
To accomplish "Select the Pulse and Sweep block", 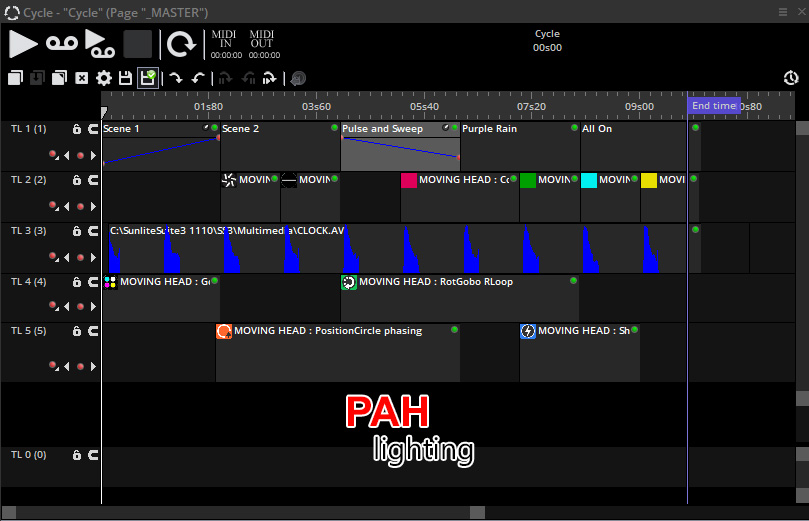I will (400, 146).
